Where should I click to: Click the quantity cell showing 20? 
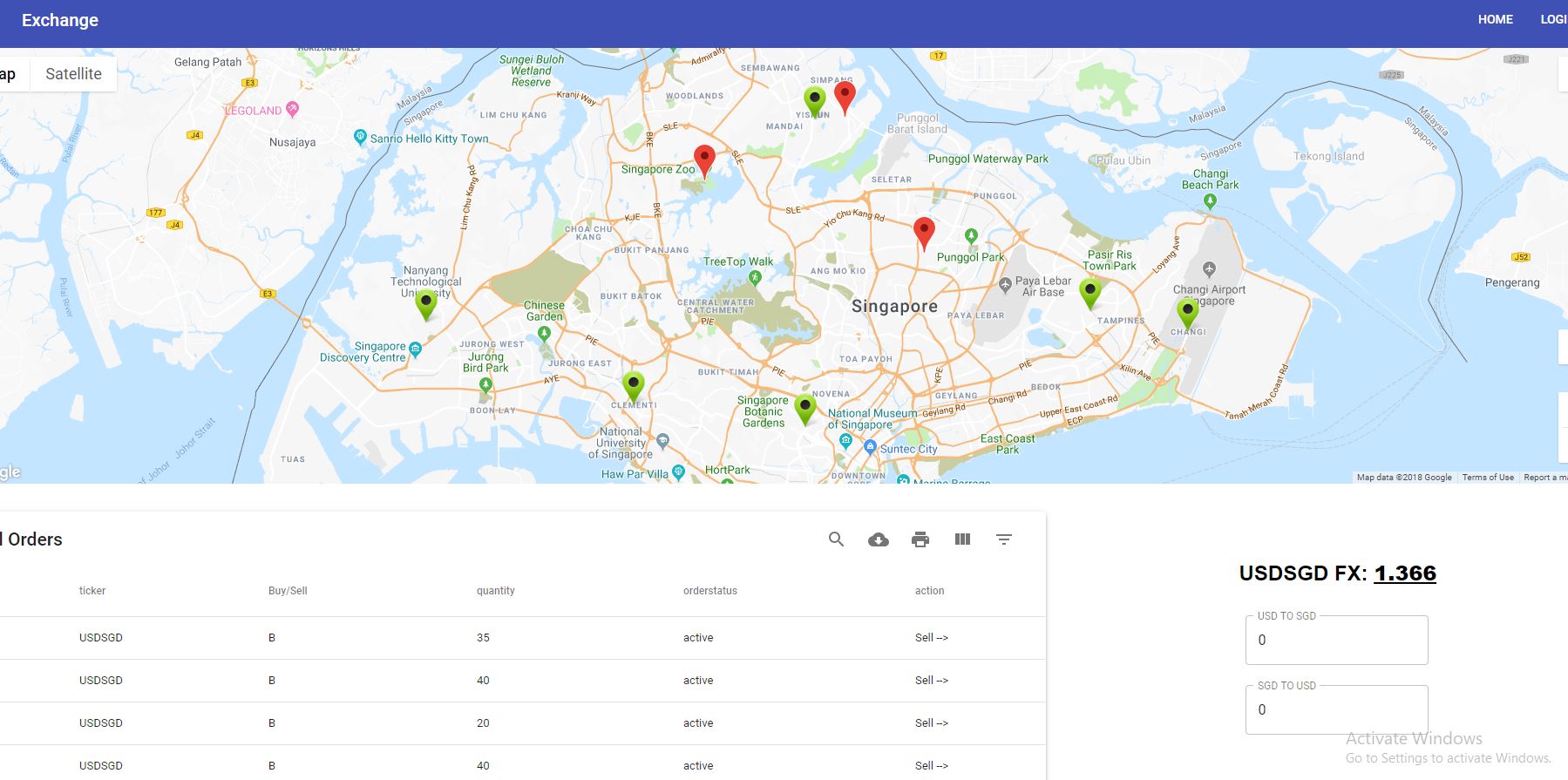click(x=483, y=723)
